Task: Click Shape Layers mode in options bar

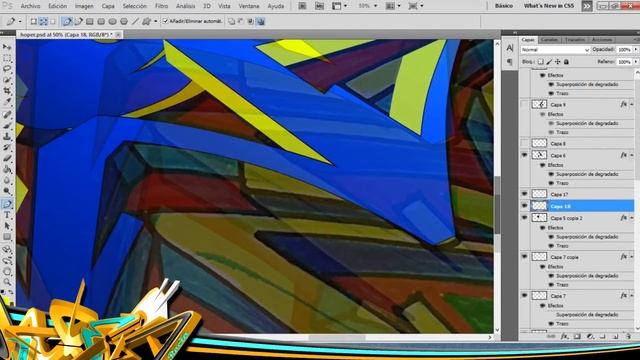Action: coord(34,21)
